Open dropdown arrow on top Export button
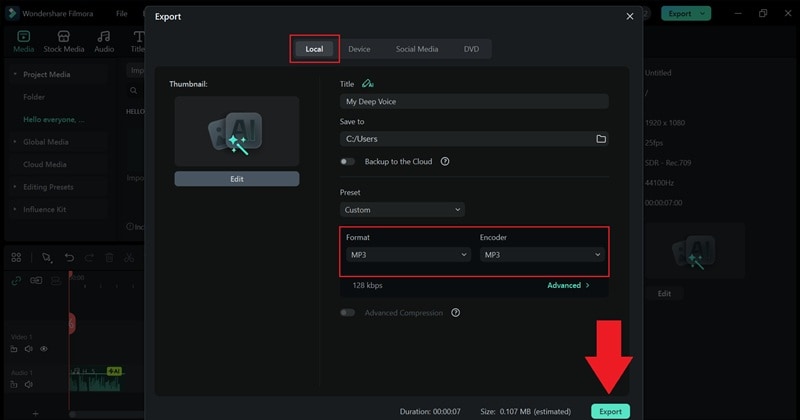Screen dimensions: 800x420 click(703, 13)
